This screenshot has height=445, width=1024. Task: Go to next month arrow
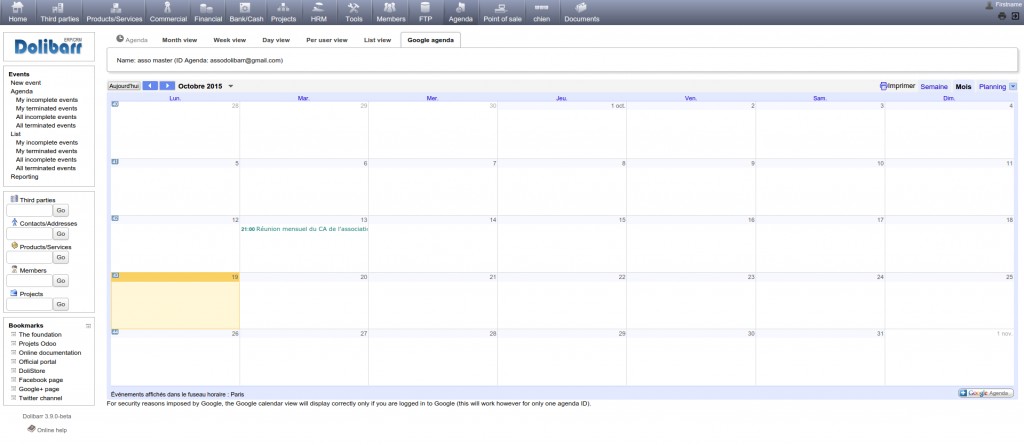[x=167, y=86]
